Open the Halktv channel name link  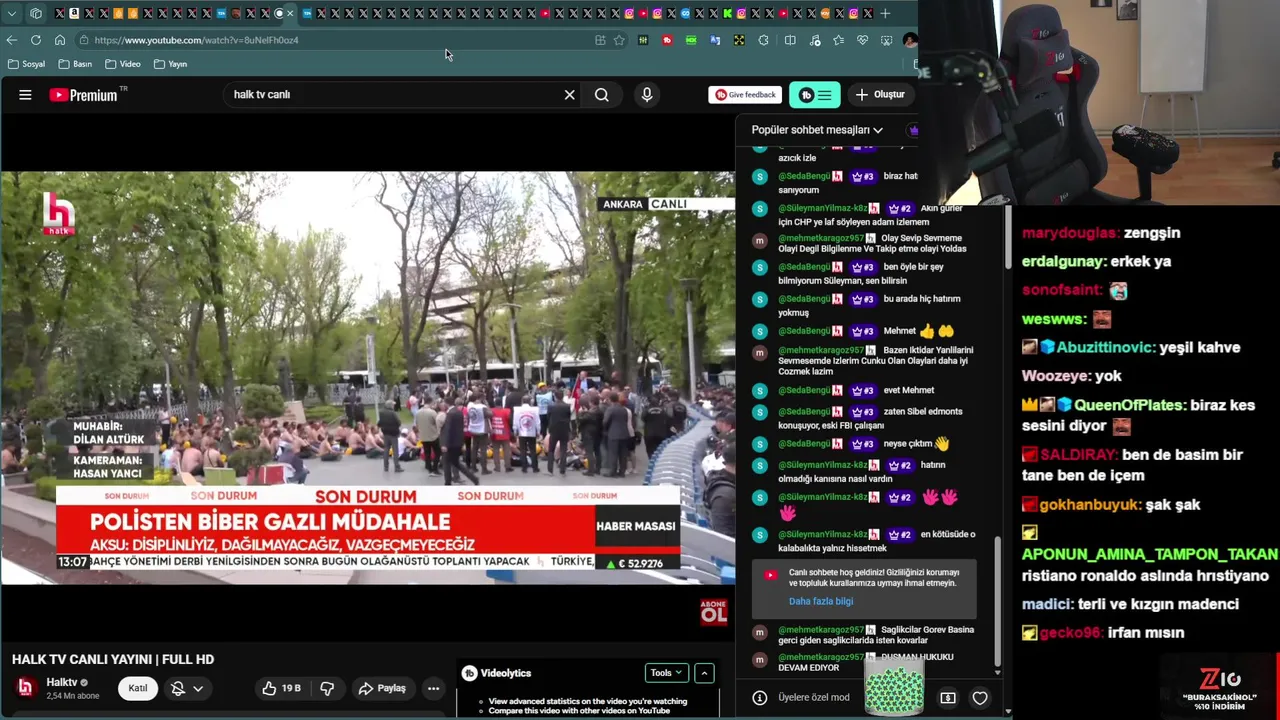(x=62, y=682)
